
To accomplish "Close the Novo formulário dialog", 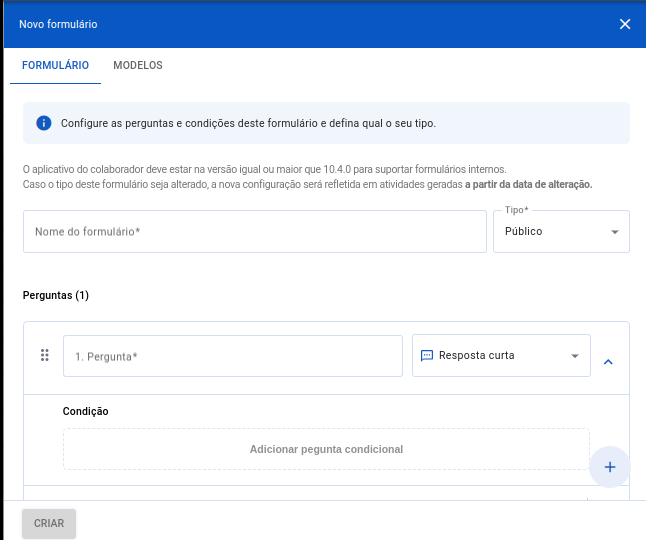I will click(x=625, y=24).
